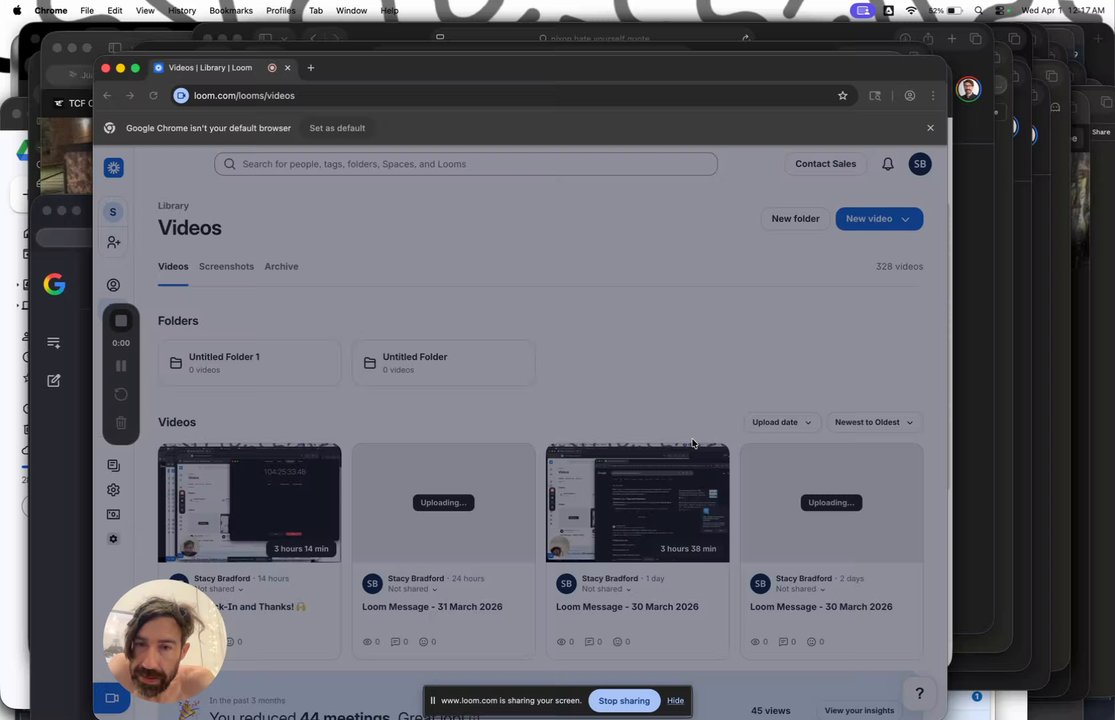Open the Upload date sort dropdown
Viewport: 1115px width, 720px height.
click(781, 422)
